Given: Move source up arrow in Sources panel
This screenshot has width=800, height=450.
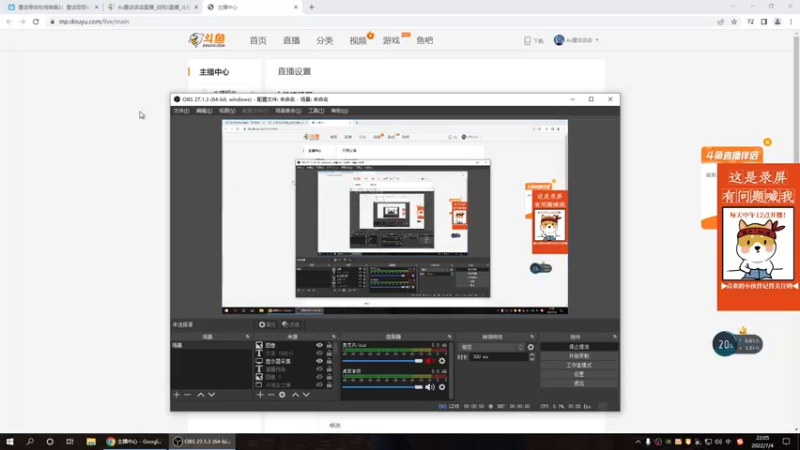Looking at the screenshot, I should tap(295, 395).
